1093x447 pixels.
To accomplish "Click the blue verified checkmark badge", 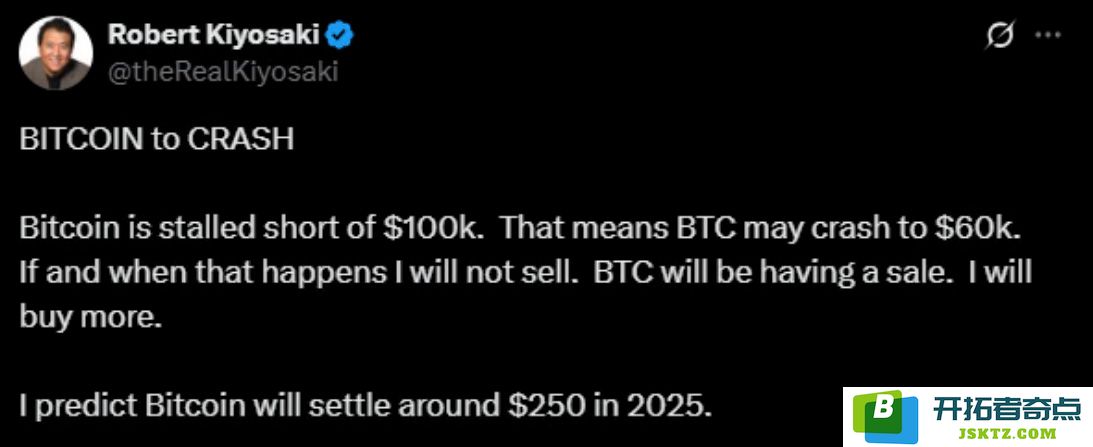I will pyautogui.click(x=341, y=34).
